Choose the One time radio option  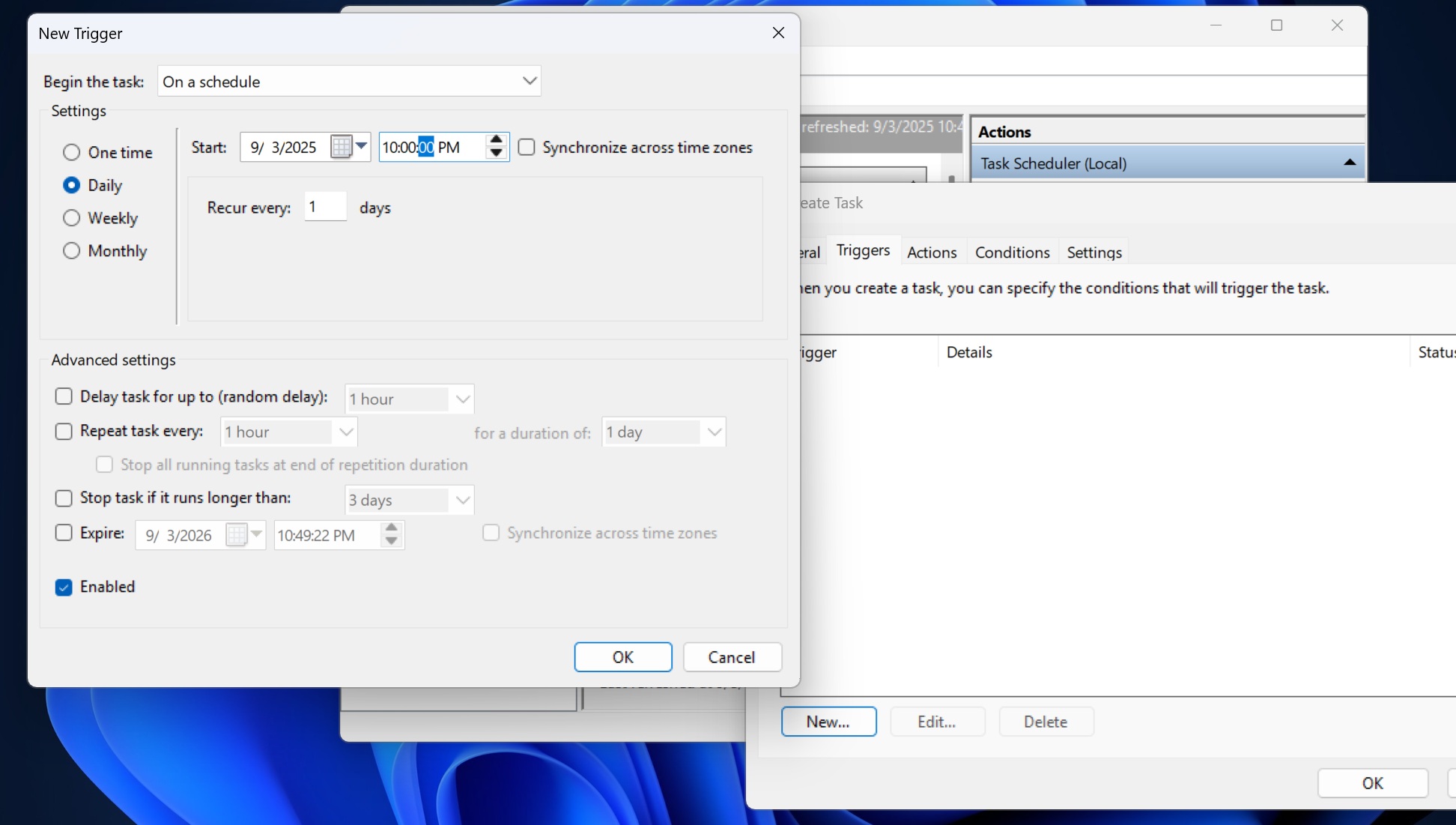point(72,153)
